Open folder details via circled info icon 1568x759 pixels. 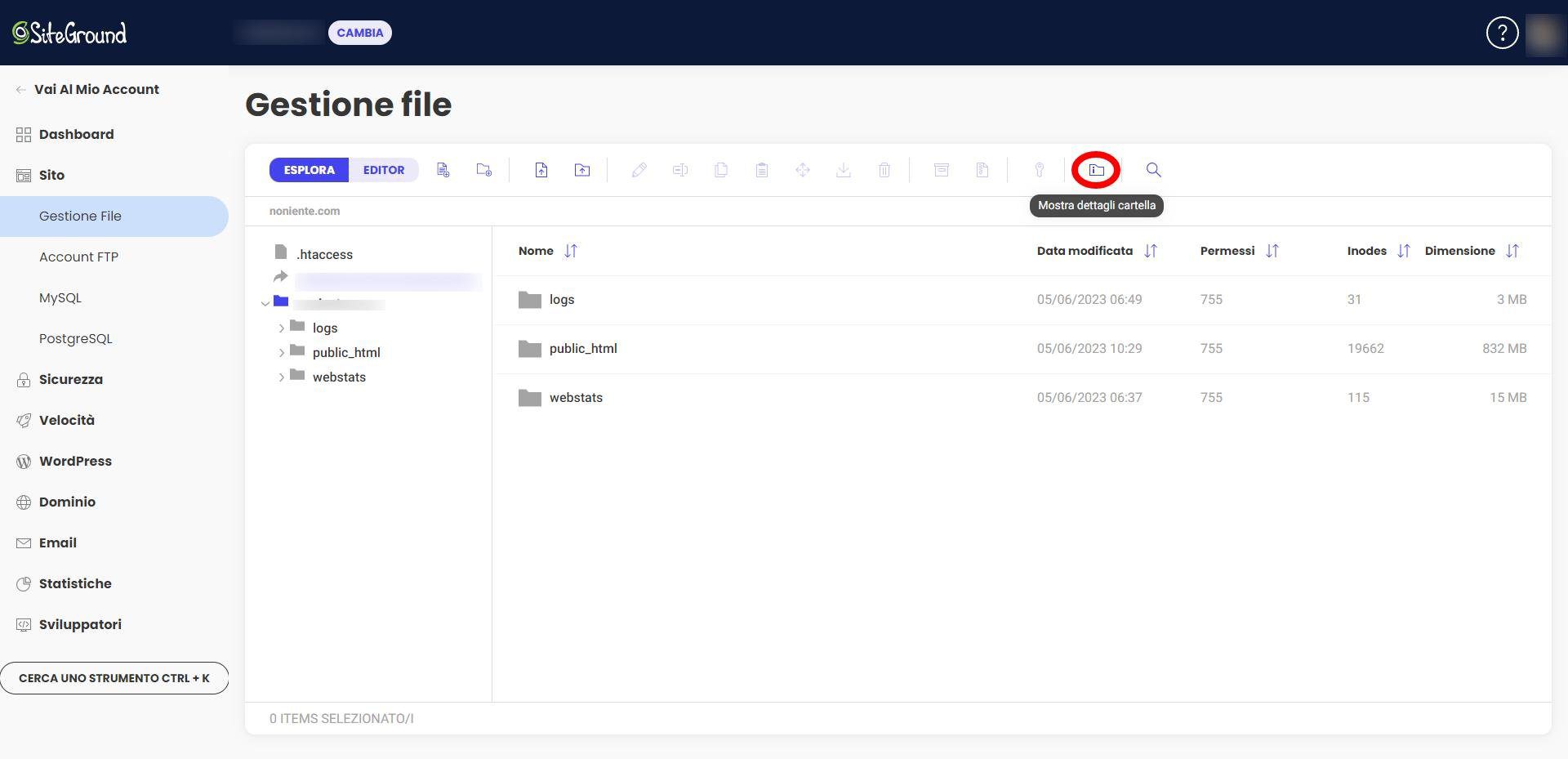(x=1096, y=170)
